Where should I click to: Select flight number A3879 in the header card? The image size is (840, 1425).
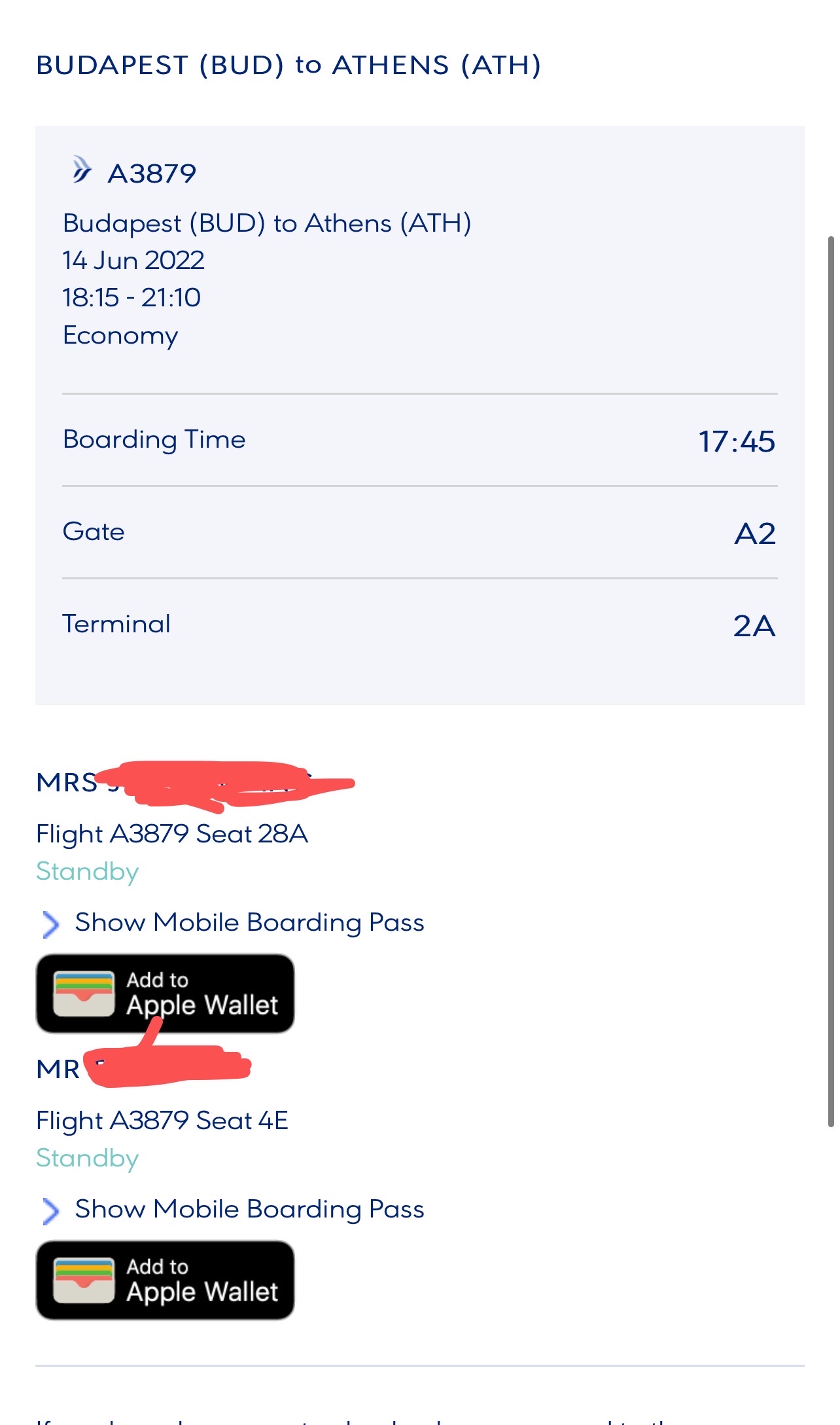coord(152,174)
